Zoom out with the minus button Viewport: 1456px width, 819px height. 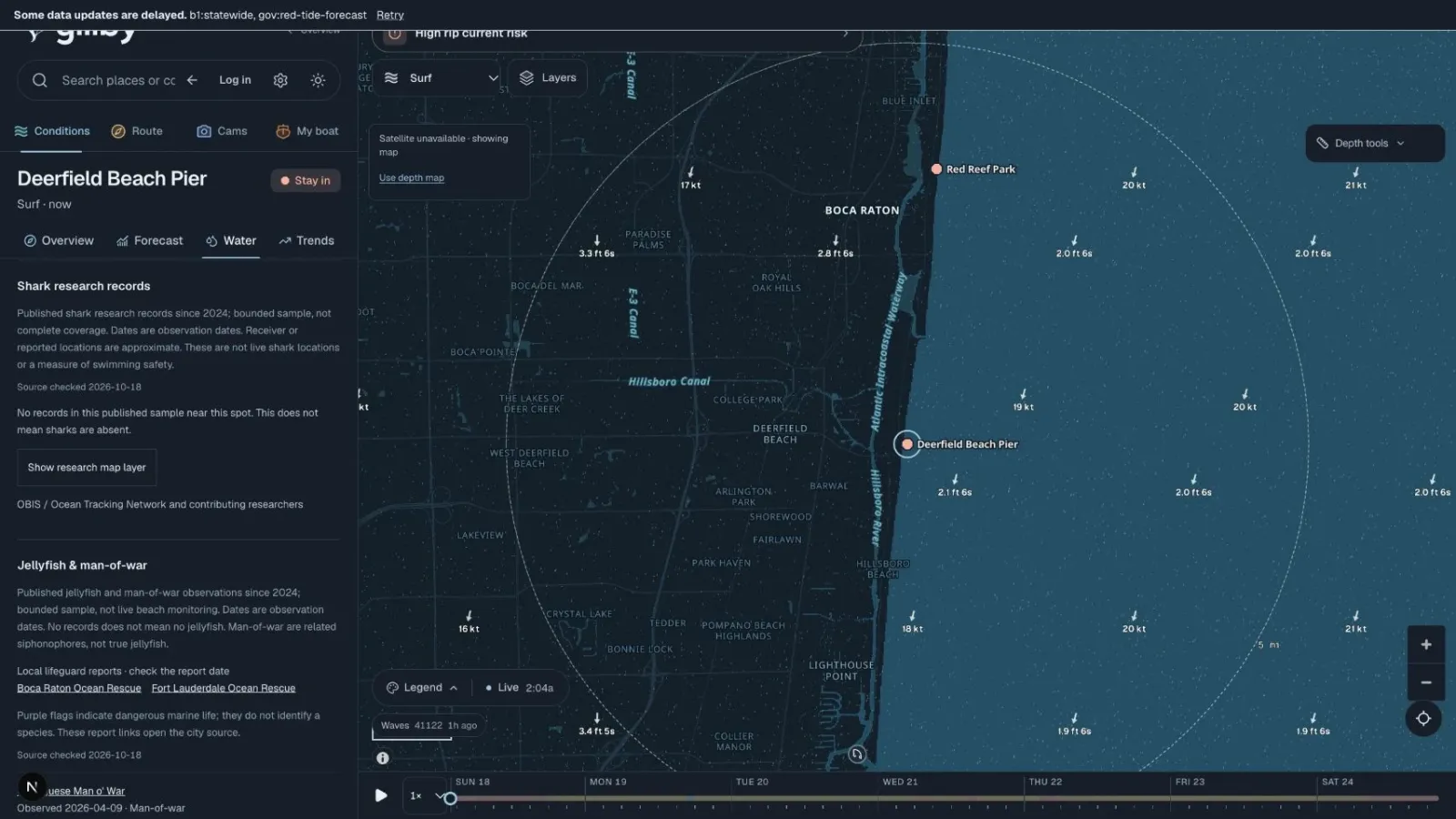coord(1426,682)
